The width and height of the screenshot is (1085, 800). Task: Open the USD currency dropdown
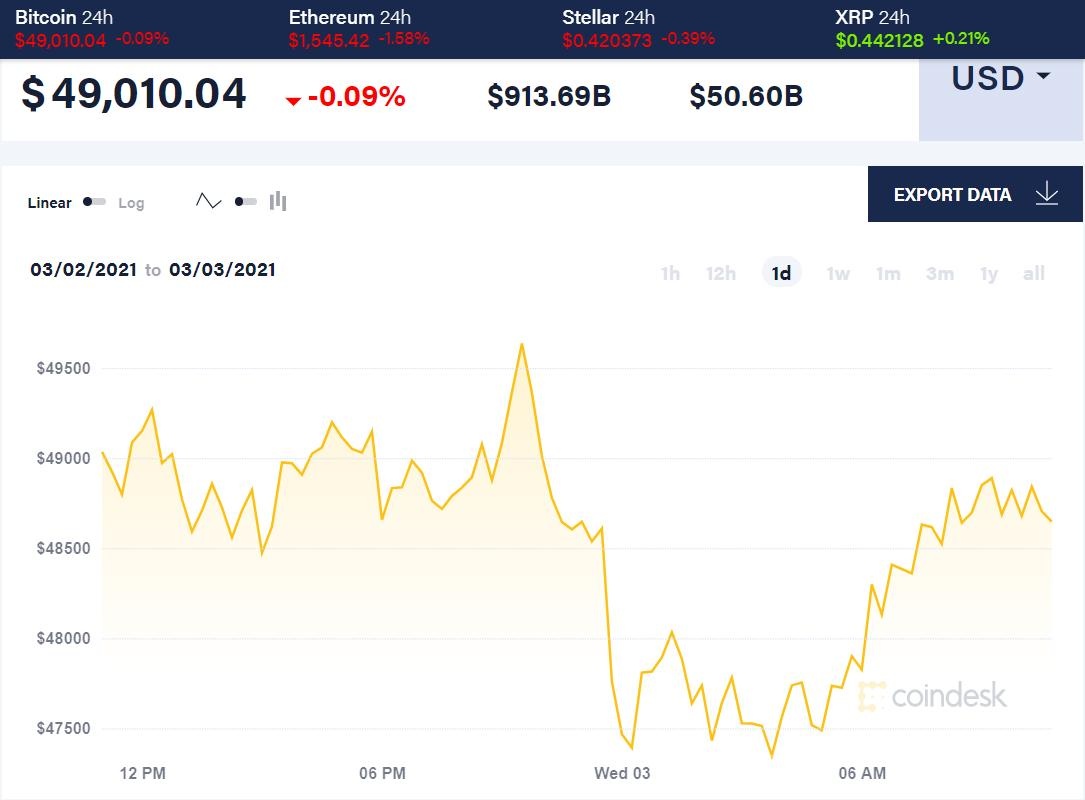[x=1000, y=79]
